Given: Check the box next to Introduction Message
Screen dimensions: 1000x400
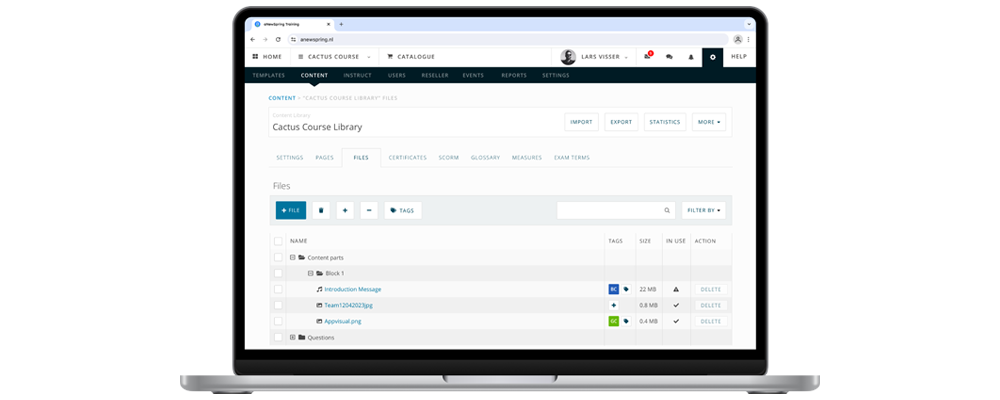Looking at the screenshot, I should 278,289.
